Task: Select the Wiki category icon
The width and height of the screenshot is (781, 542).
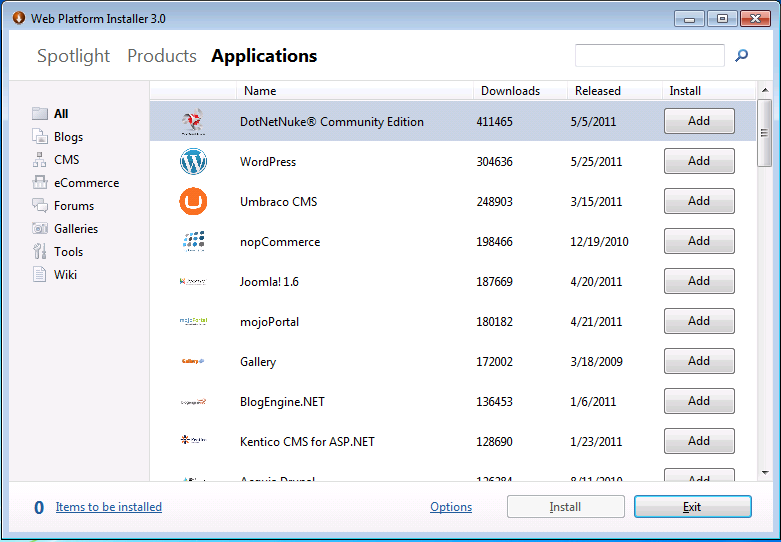Action: pyautogui.click(x=40, y=274)
